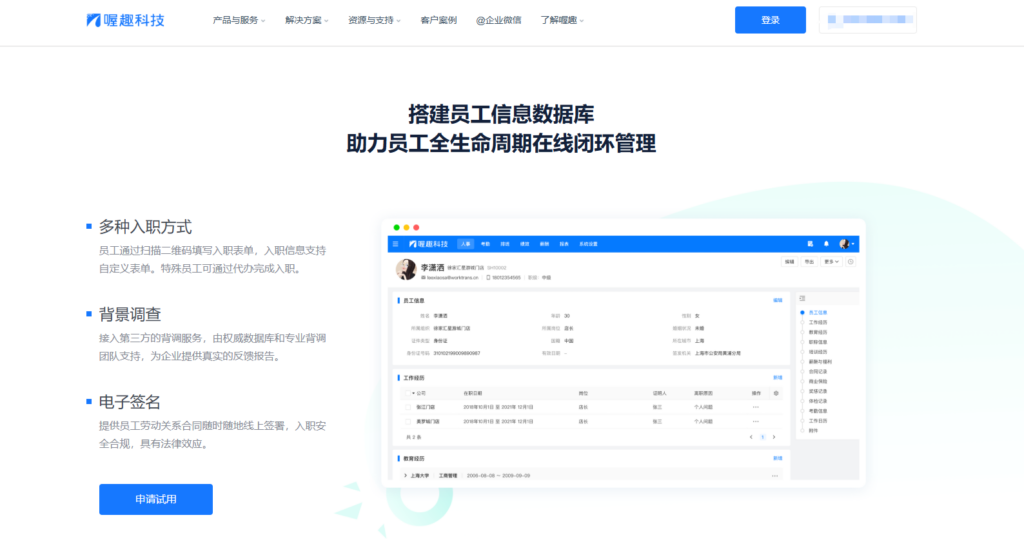Click the 新增 link in 教育经历 section
Viewport: 1024px width, 551px height.
(x=778, y=459)
